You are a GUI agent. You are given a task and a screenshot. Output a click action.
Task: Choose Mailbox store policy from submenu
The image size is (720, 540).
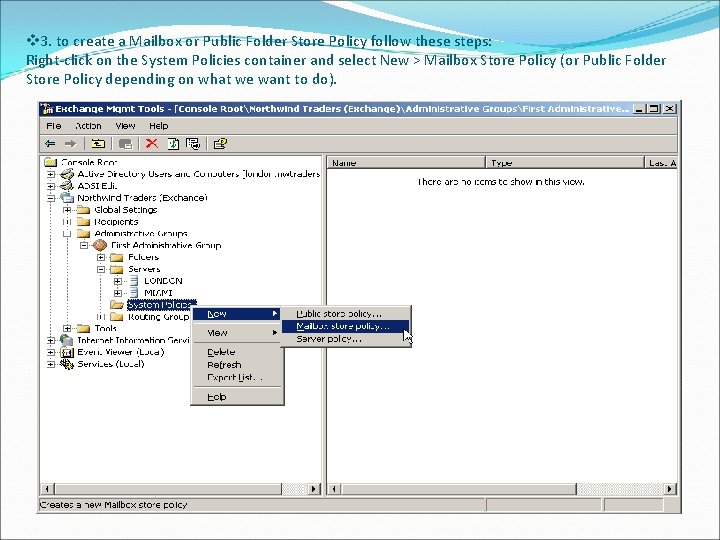pos(345,326)
